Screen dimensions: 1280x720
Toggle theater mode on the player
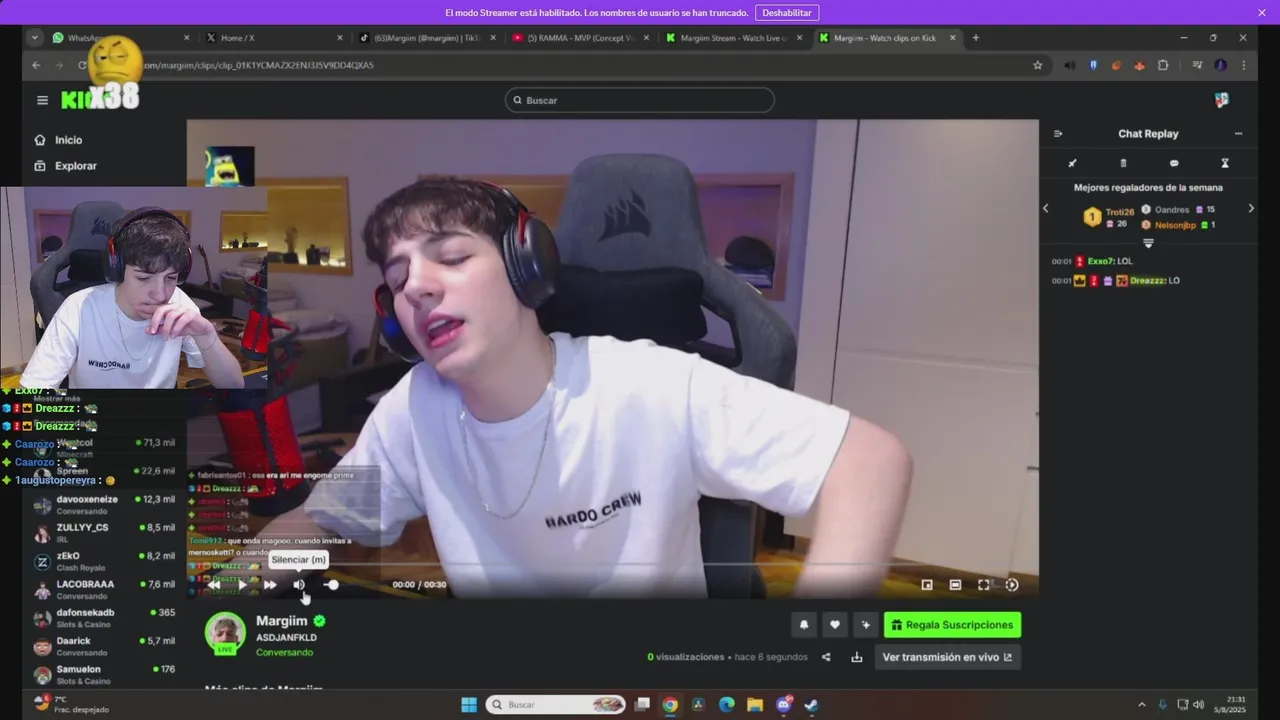[955, 585]
